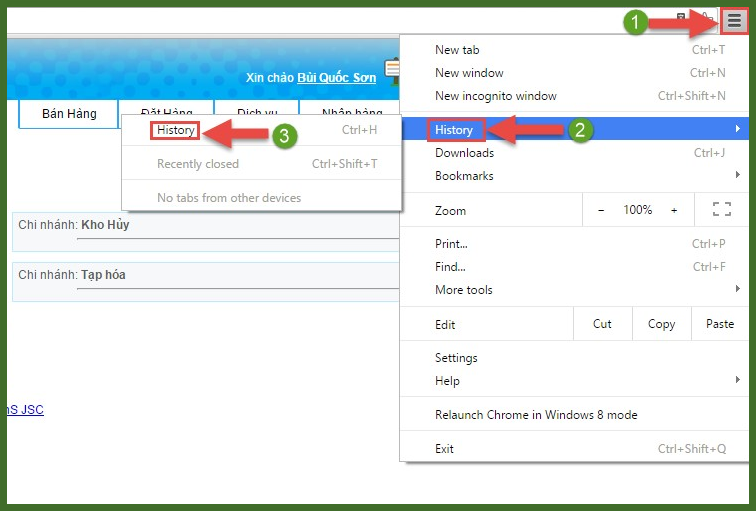Increase zoom with the plus button

coord(674,210)
